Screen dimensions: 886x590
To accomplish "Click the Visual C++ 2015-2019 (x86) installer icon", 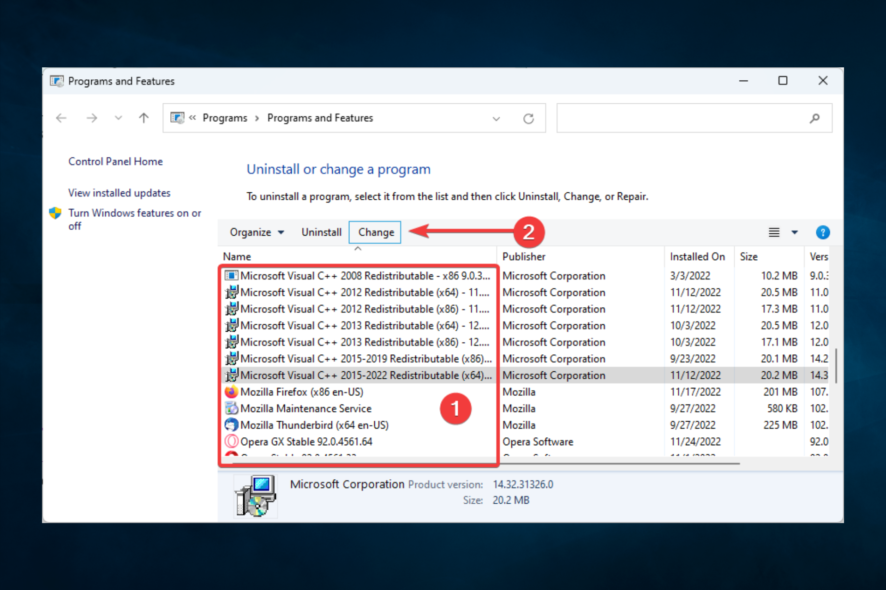I will (x=231, y=358).
